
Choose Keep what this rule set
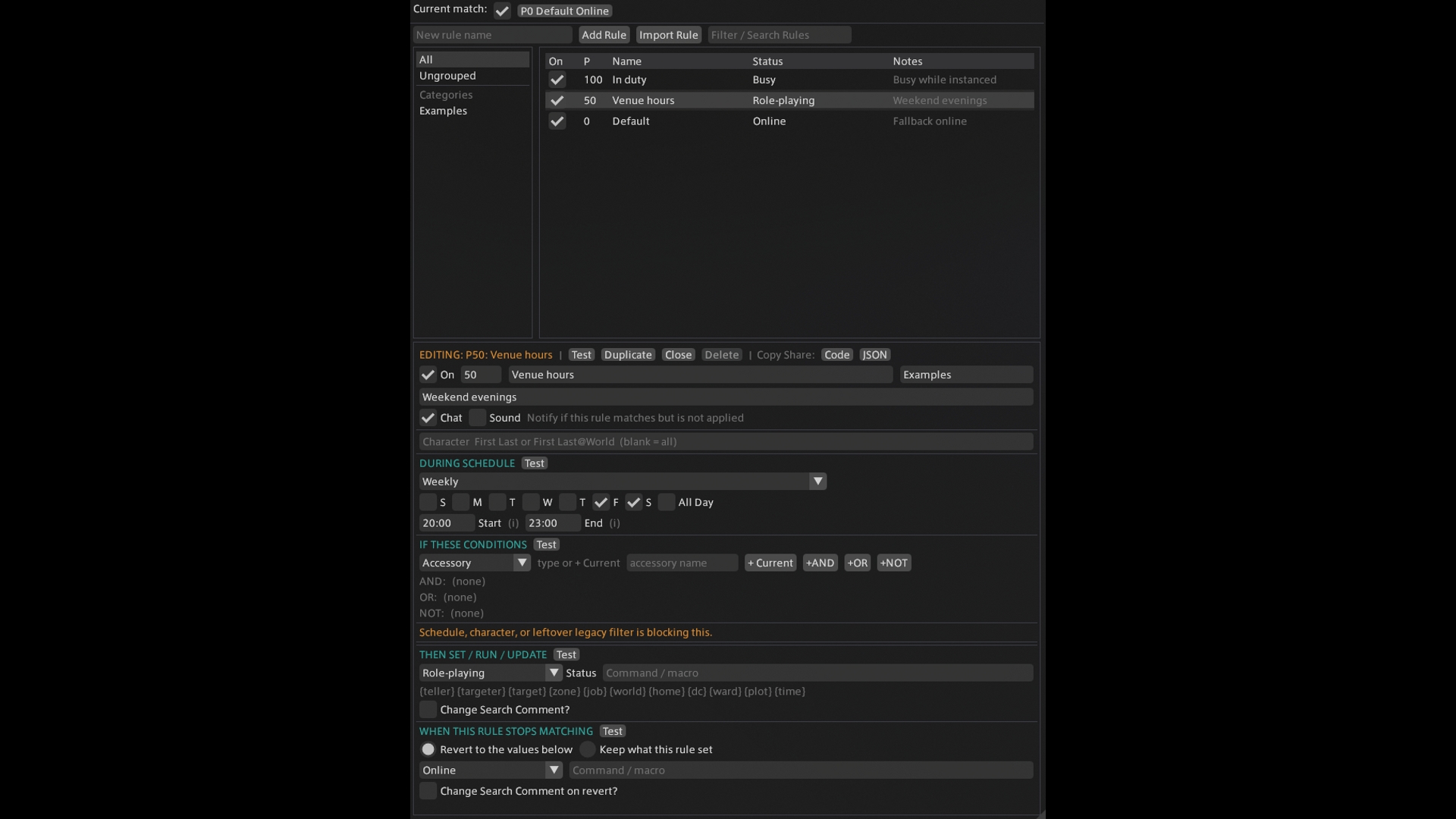pos(588,749)
